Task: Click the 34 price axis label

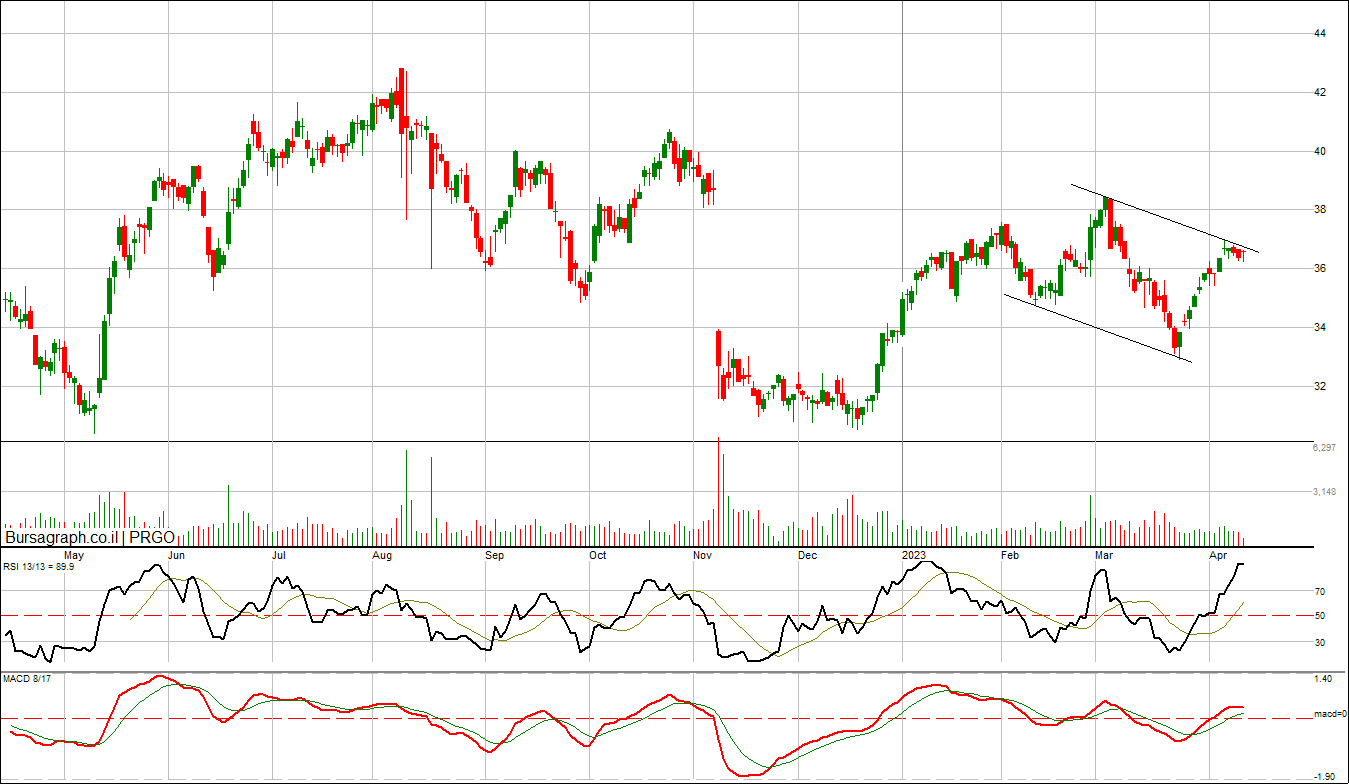Action: [1320, 328]
